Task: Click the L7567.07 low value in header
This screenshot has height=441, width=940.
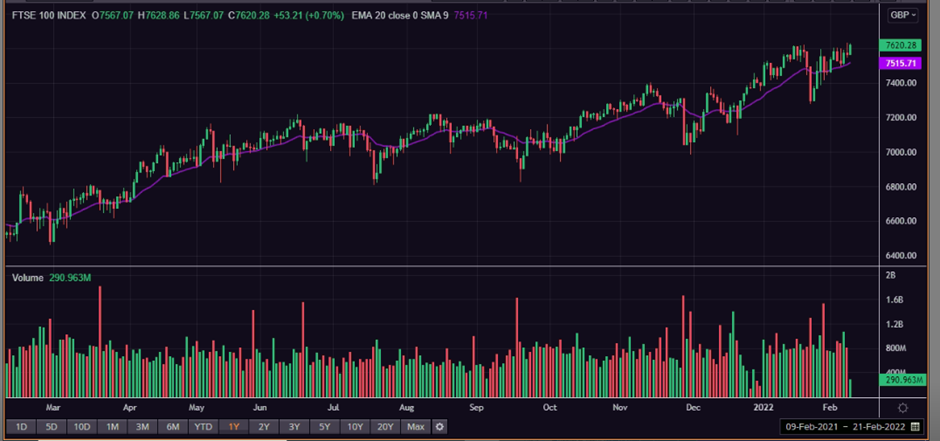Action: point(203,16)
